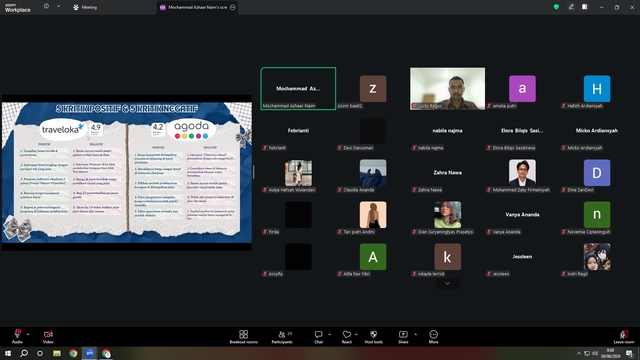Open File Explorer from the taskbar
The width and height of the screenshot is (640, 360).
(57, 353)
